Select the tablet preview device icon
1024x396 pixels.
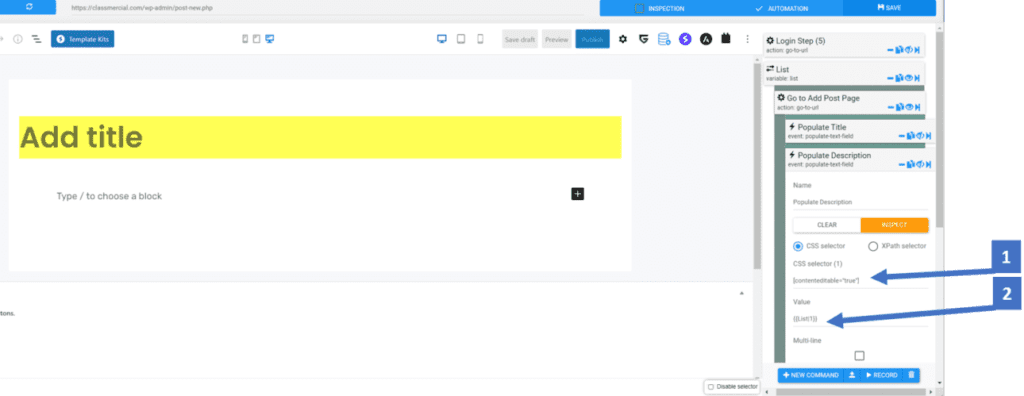(x=460, y=39)
